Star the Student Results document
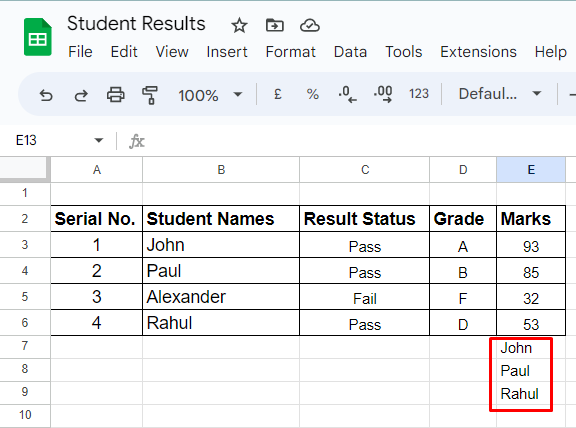The width and height of the screenshot is (576, 428). (x=239, y=26)
